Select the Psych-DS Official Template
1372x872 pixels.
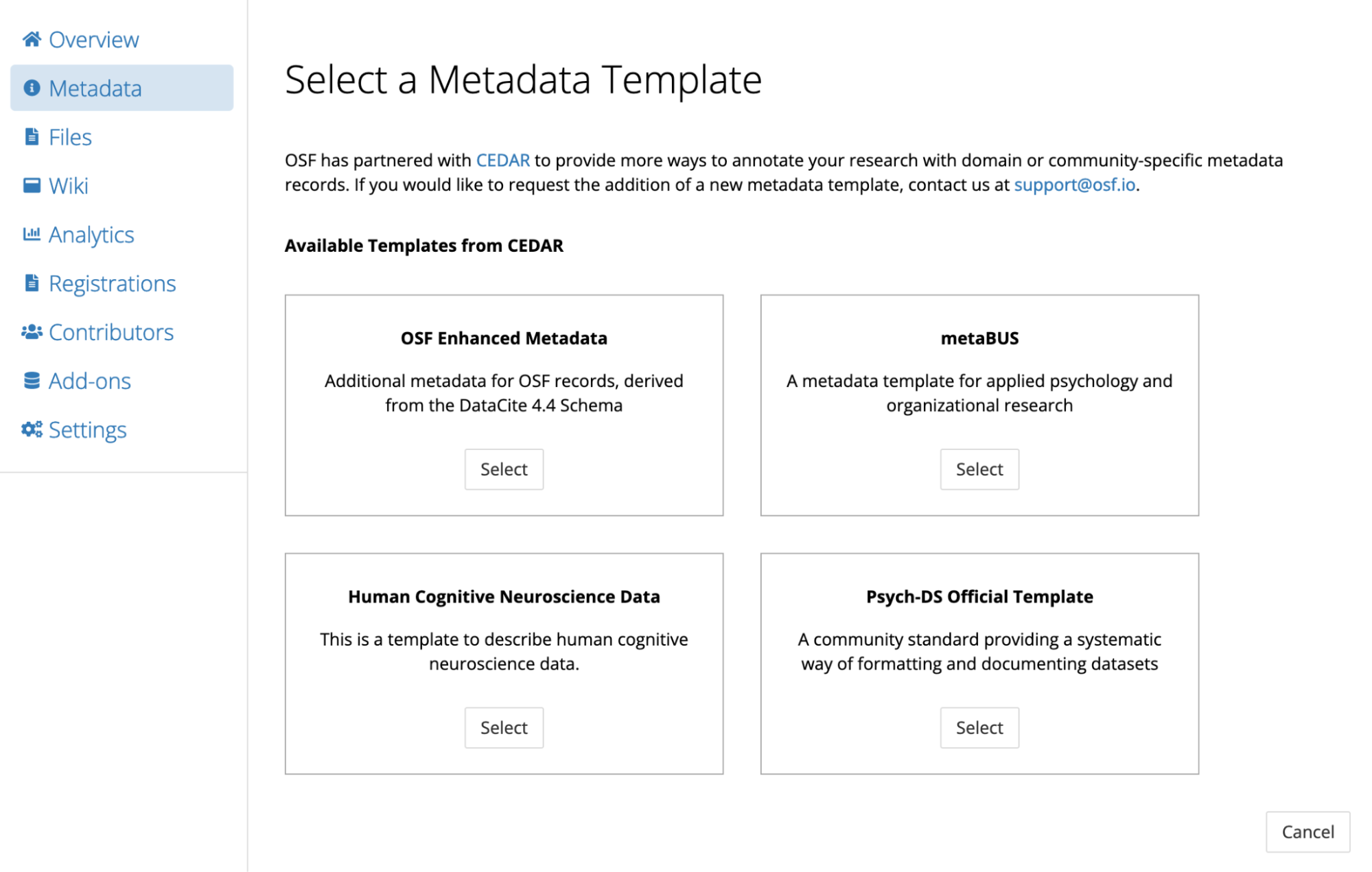click(x=979, y=728)
